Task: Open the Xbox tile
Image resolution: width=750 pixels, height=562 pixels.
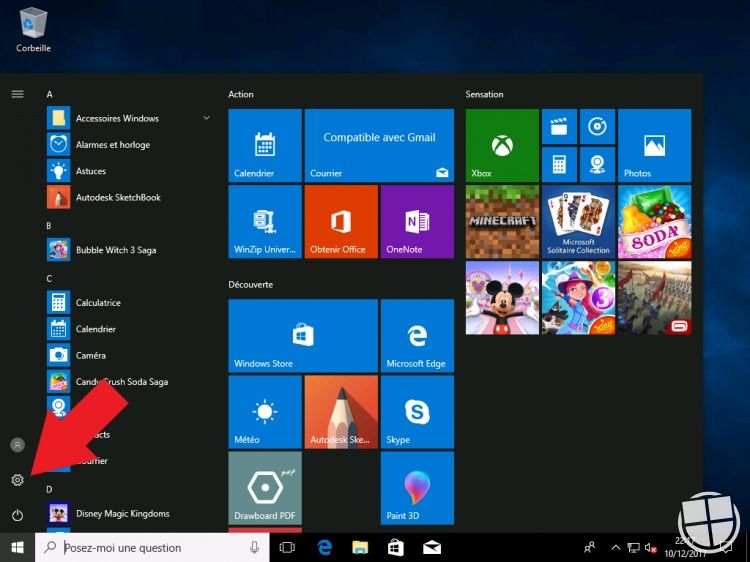Action: (x=502, y=146)
